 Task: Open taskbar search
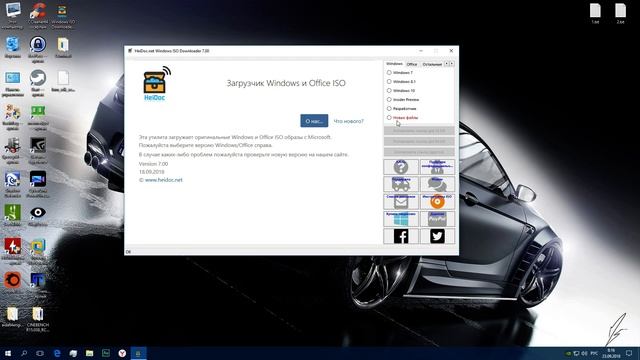click(x=24, y=353)
